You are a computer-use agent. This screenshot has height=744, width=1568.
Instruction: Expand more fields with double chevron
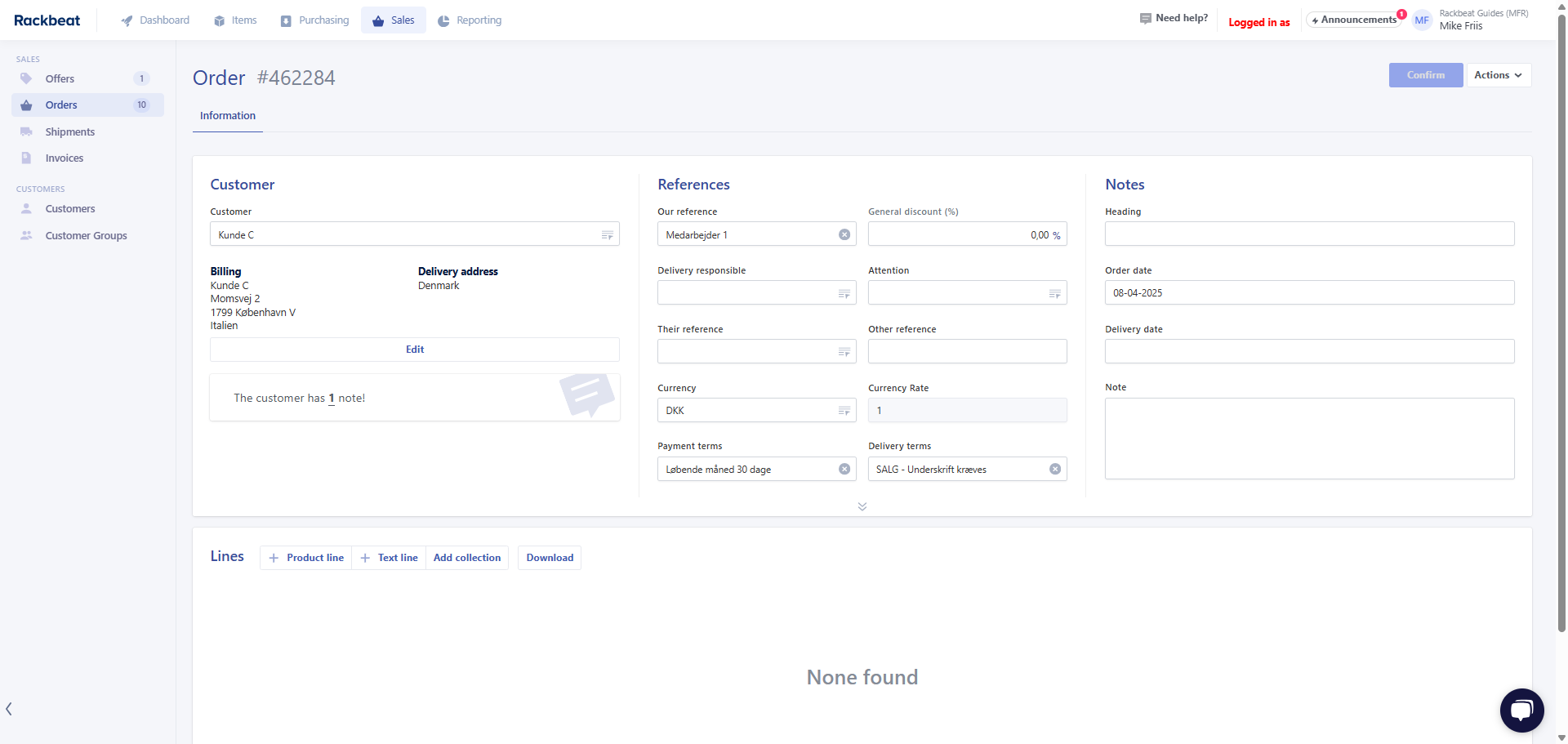(x=862, y=506)
